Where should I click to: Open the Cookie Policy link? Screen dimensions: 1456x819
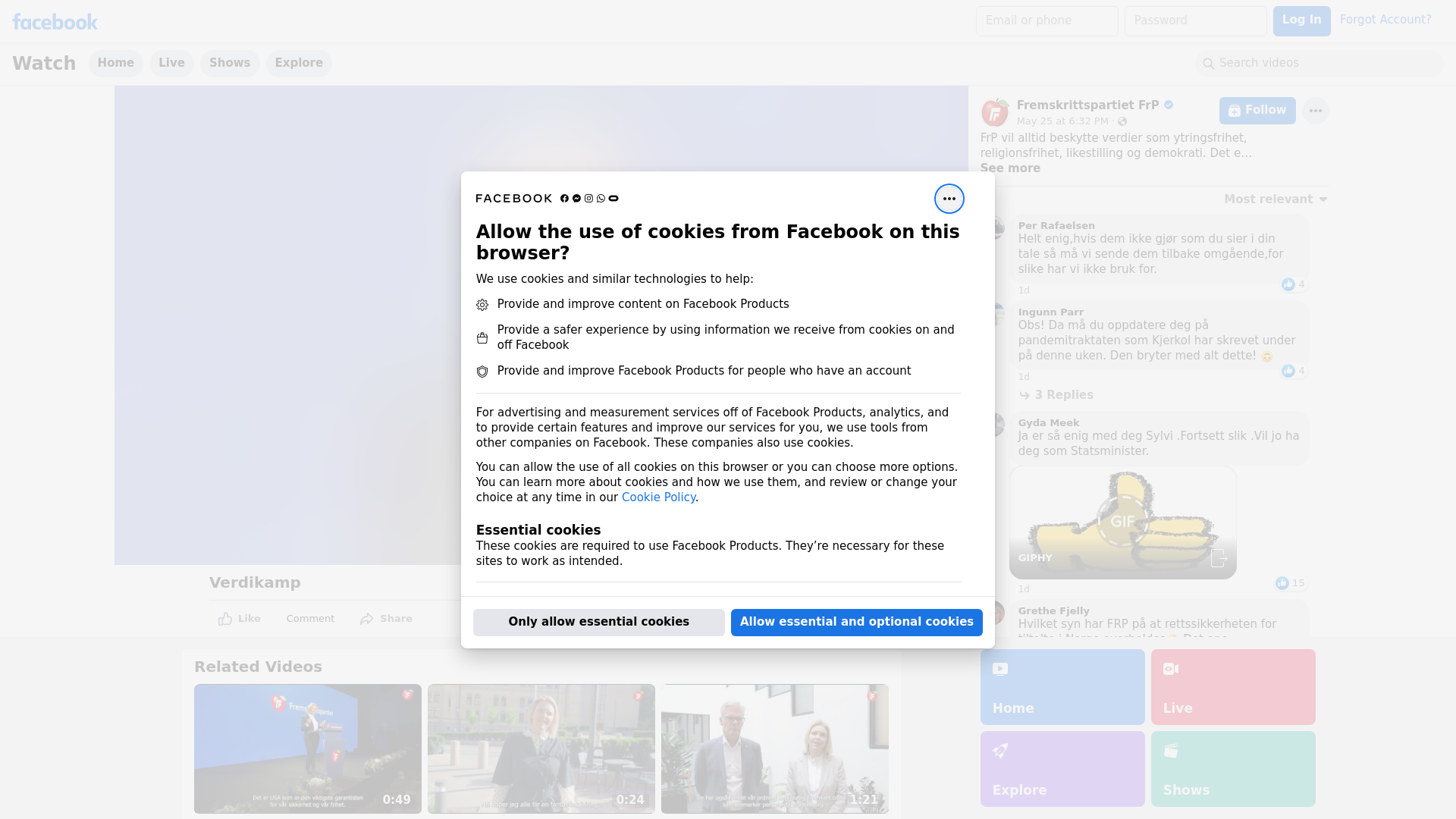[x=658, y=497]
